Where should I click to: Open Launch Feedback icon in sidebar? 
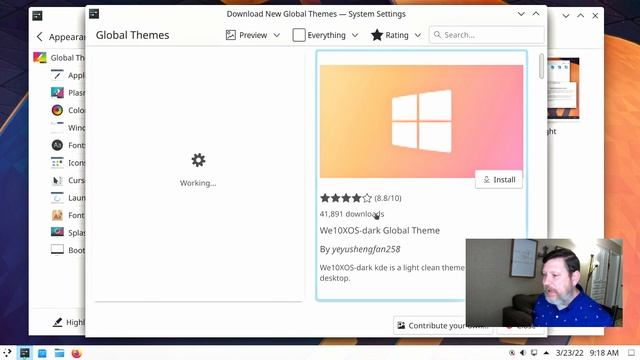click(x=57, y=198)
